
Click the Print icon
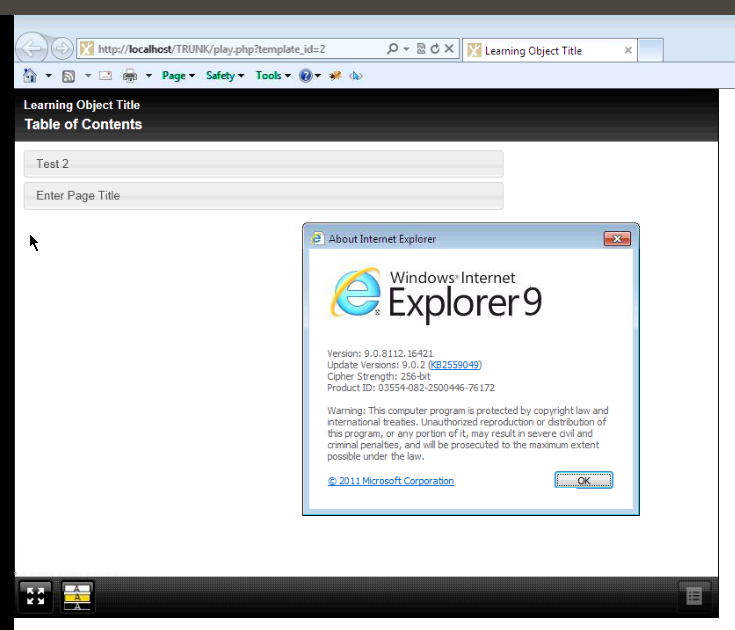click(x=130, y=75)
